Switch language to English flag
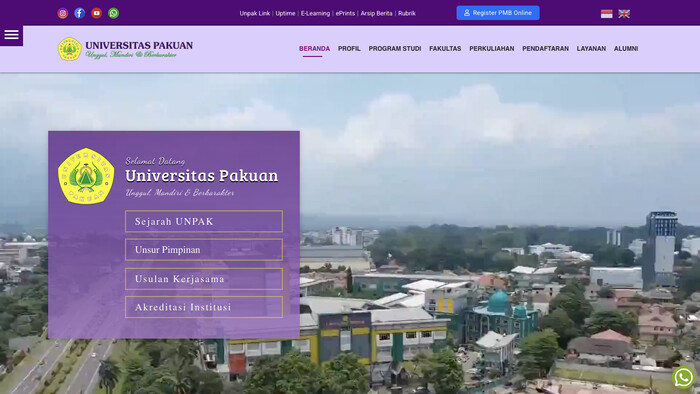The height and width of the screenshot is (394, 700). [x=624, y=14]
